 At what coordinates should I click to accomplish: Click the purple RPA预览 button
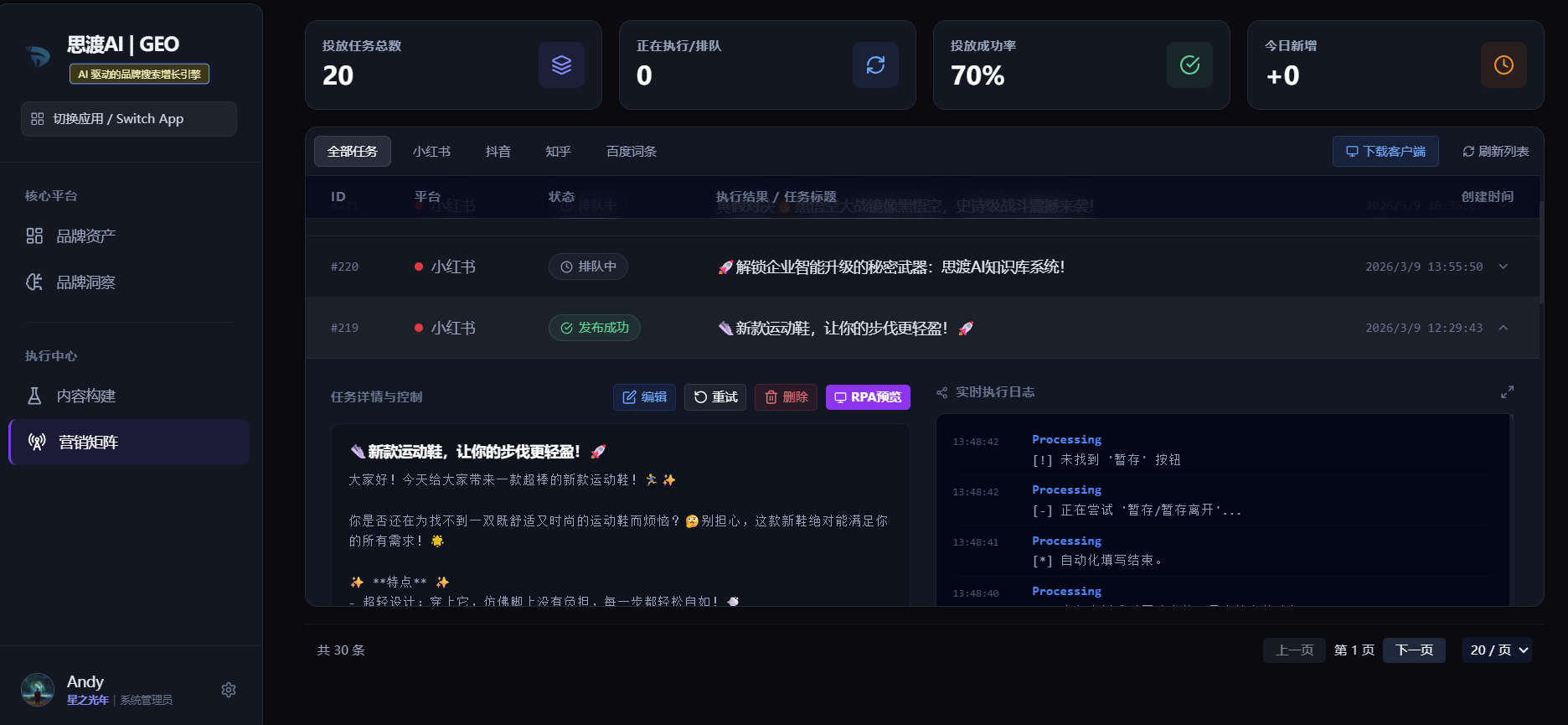click(x=868, y=397)
